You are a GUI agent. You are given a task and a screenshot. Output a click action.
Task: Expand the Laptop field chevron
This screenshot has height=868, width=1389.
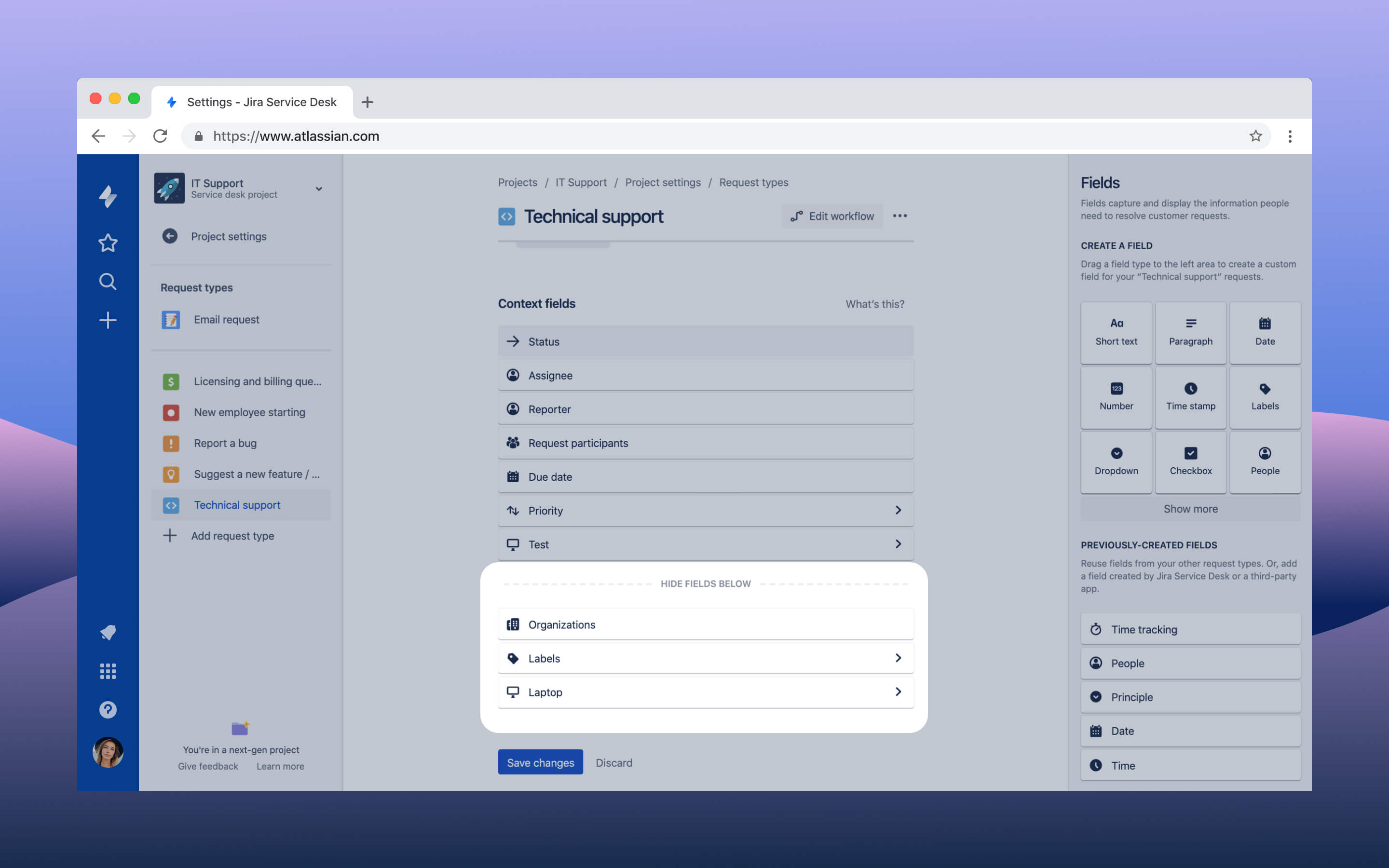(898, 692)
